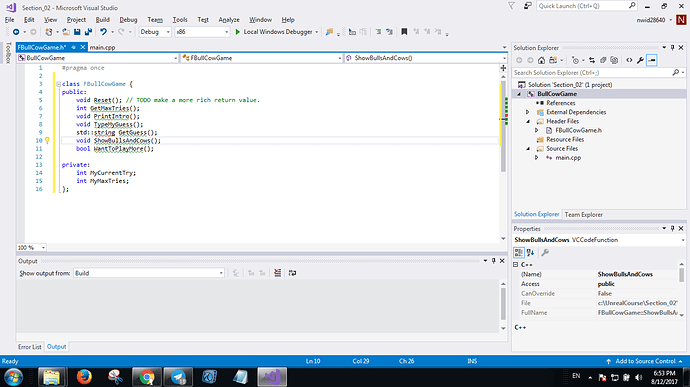The width and height of the screenshot is (690, 387).
Task: Click Add to Source Control
Action: pyautogui.click(x=645, y=361)
